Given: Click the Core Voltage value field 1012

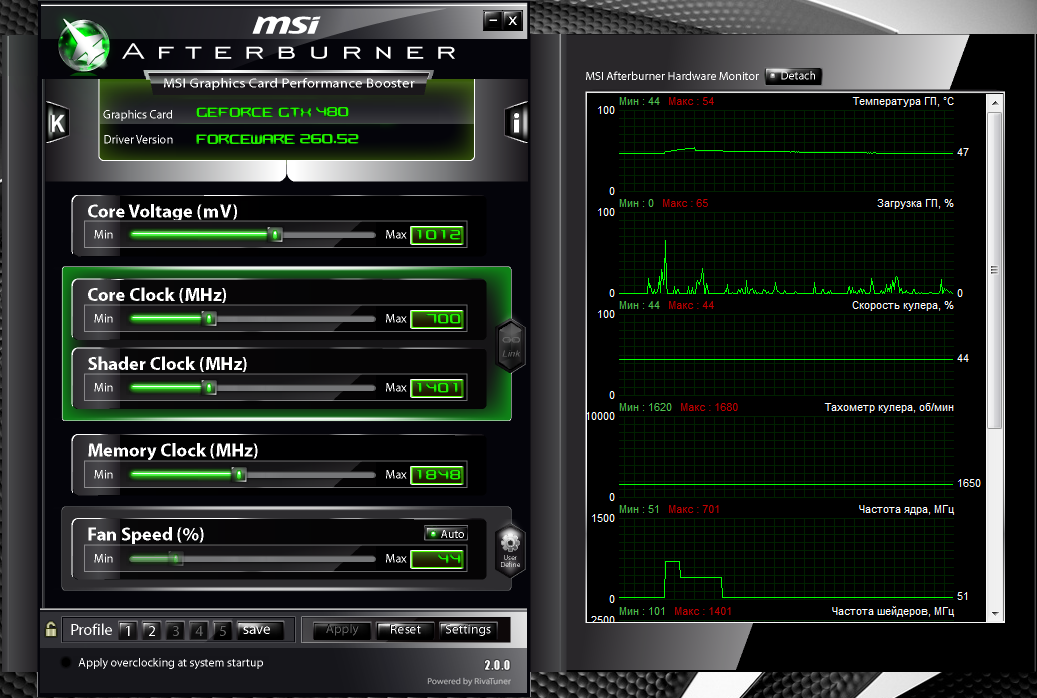Looking at the screenshot, I should (x=437, y=235).
